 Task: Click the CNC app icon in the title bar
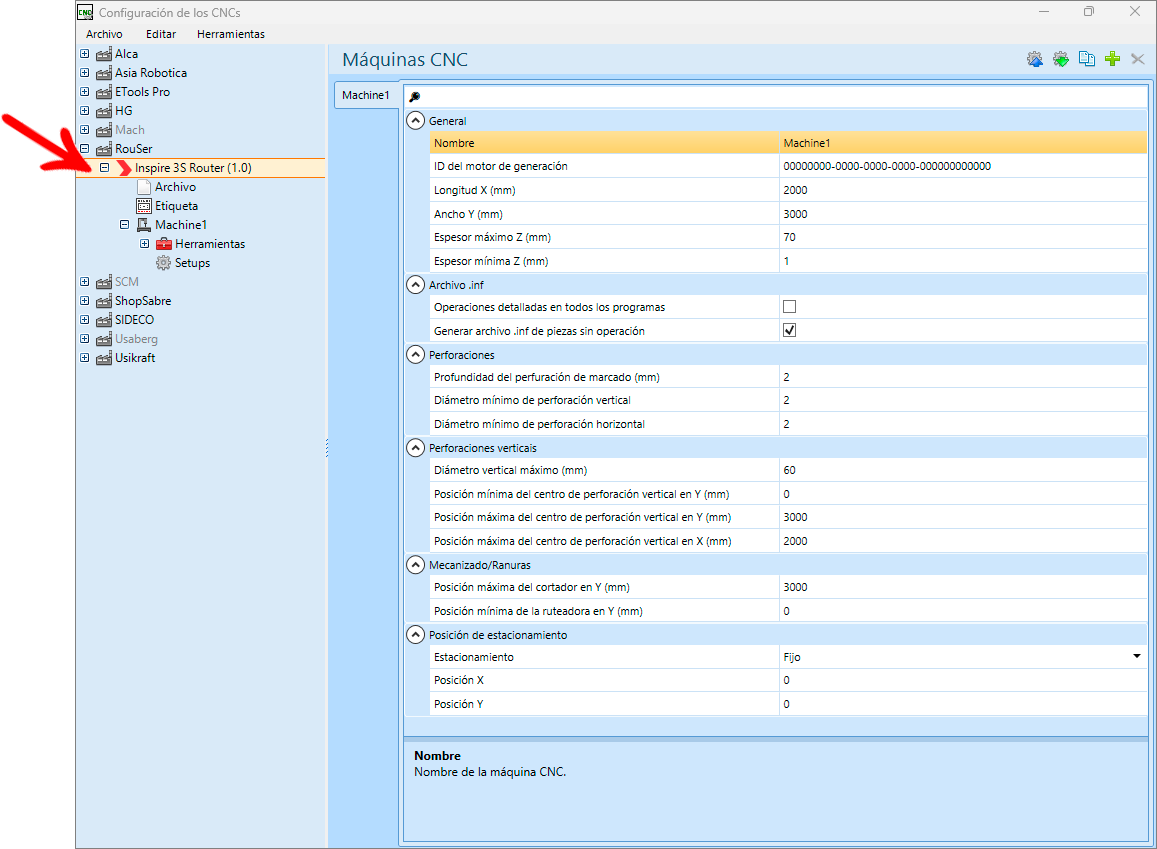coord(86,12)
